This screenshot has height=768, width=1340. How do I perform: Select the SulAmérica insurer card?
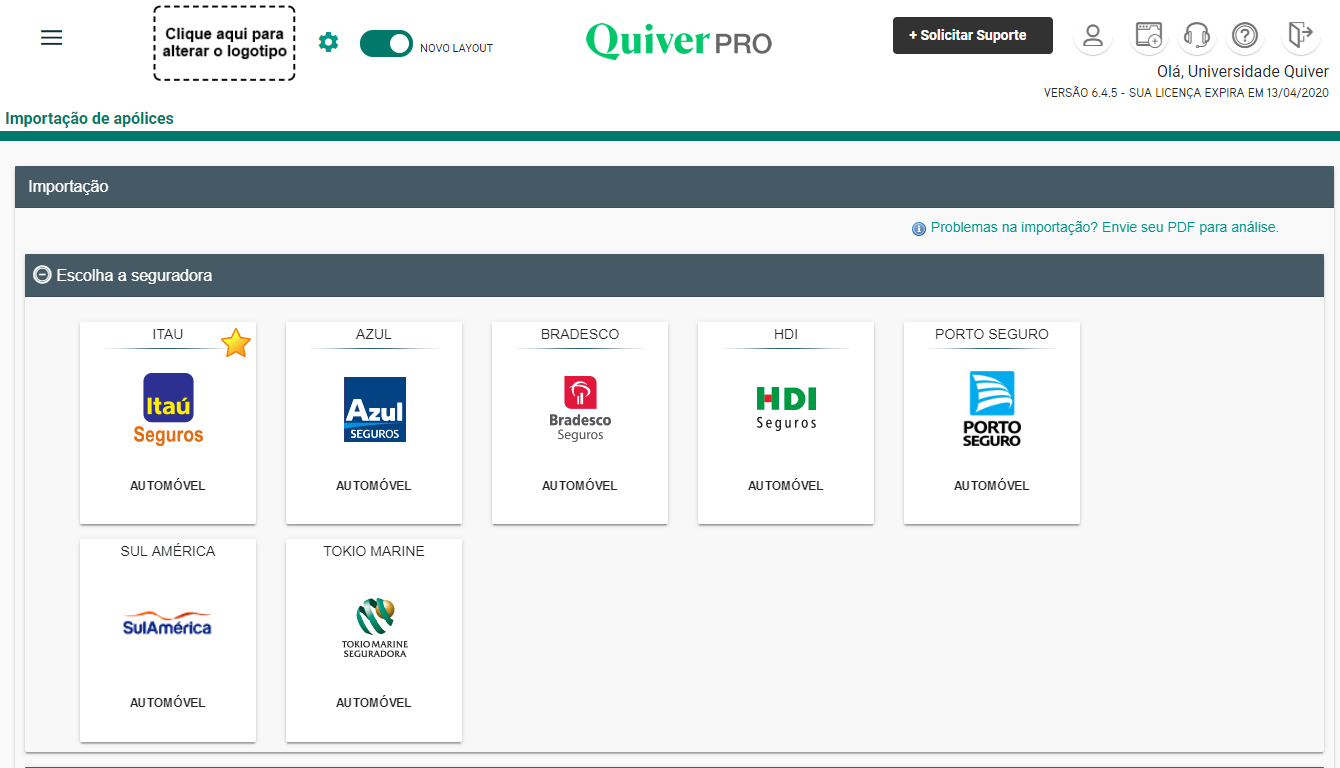pyautogui.click(x=168, y=639)
